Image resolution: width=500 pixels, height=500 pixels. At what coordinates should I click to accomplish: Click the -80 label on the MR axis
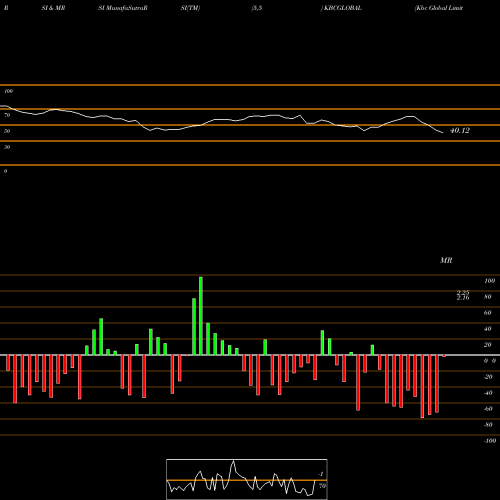(x=488, y=425)
